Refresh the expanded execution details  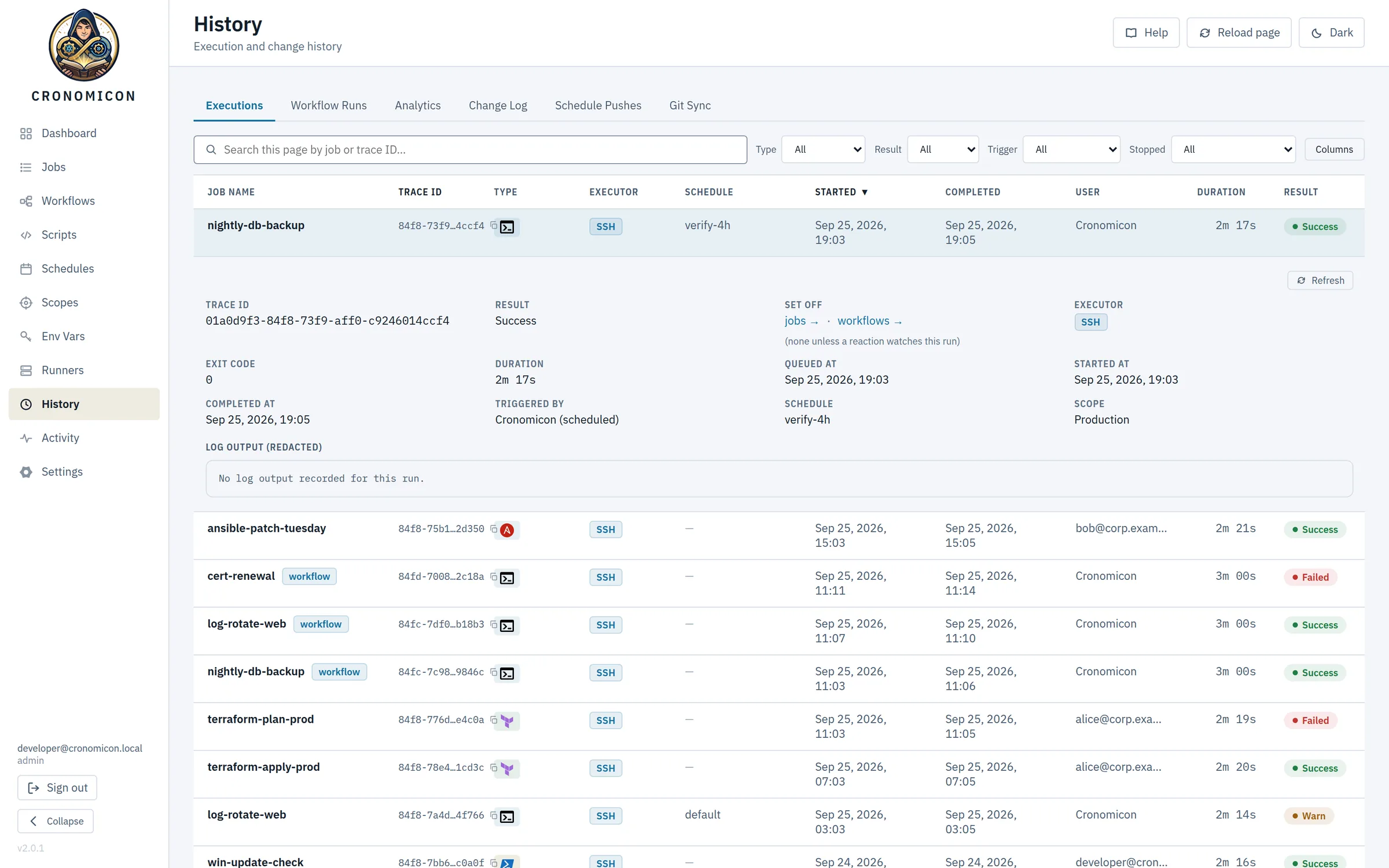[1320, 281]
